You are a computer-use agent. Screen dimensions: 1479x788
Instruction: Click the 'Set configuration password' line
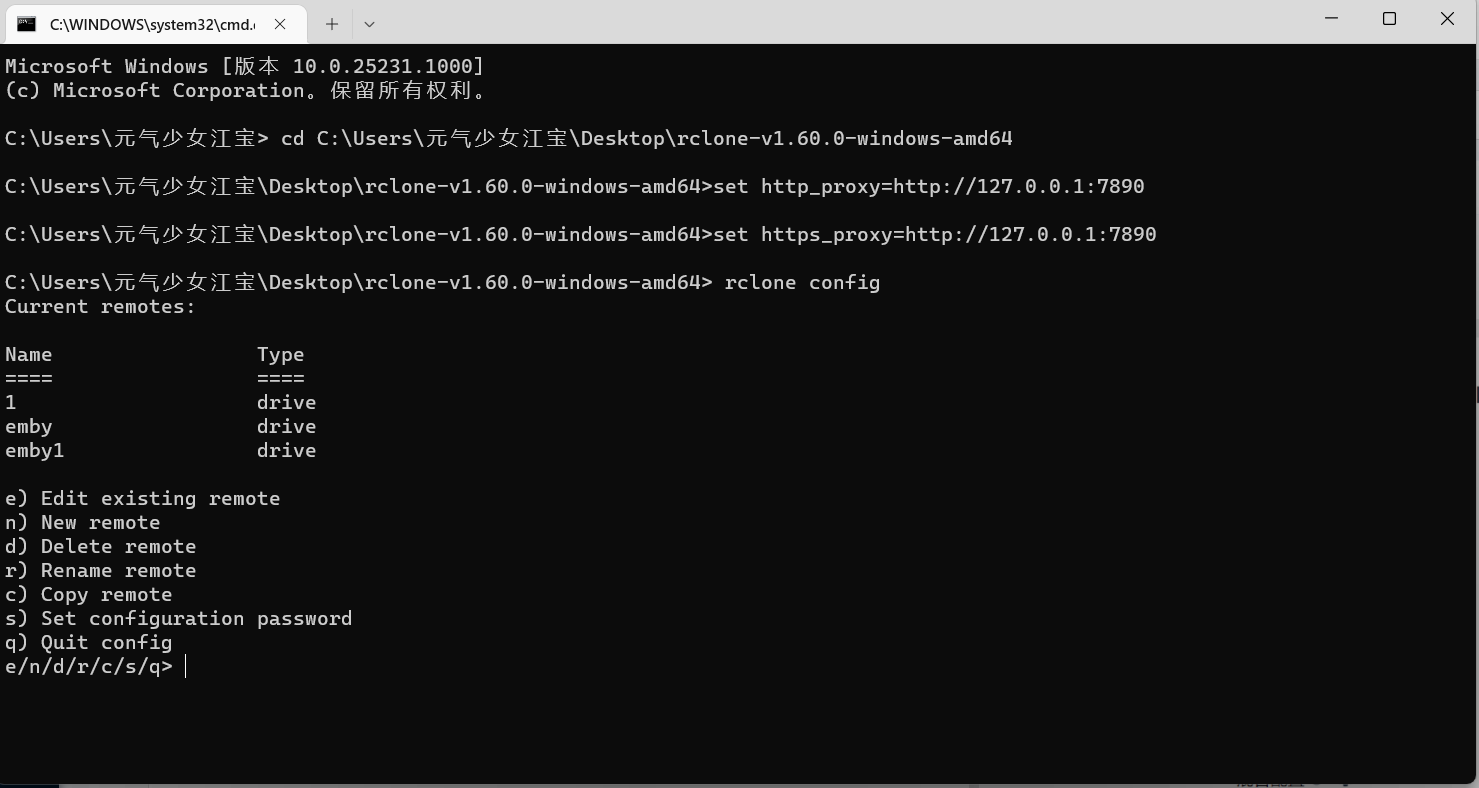178,618
